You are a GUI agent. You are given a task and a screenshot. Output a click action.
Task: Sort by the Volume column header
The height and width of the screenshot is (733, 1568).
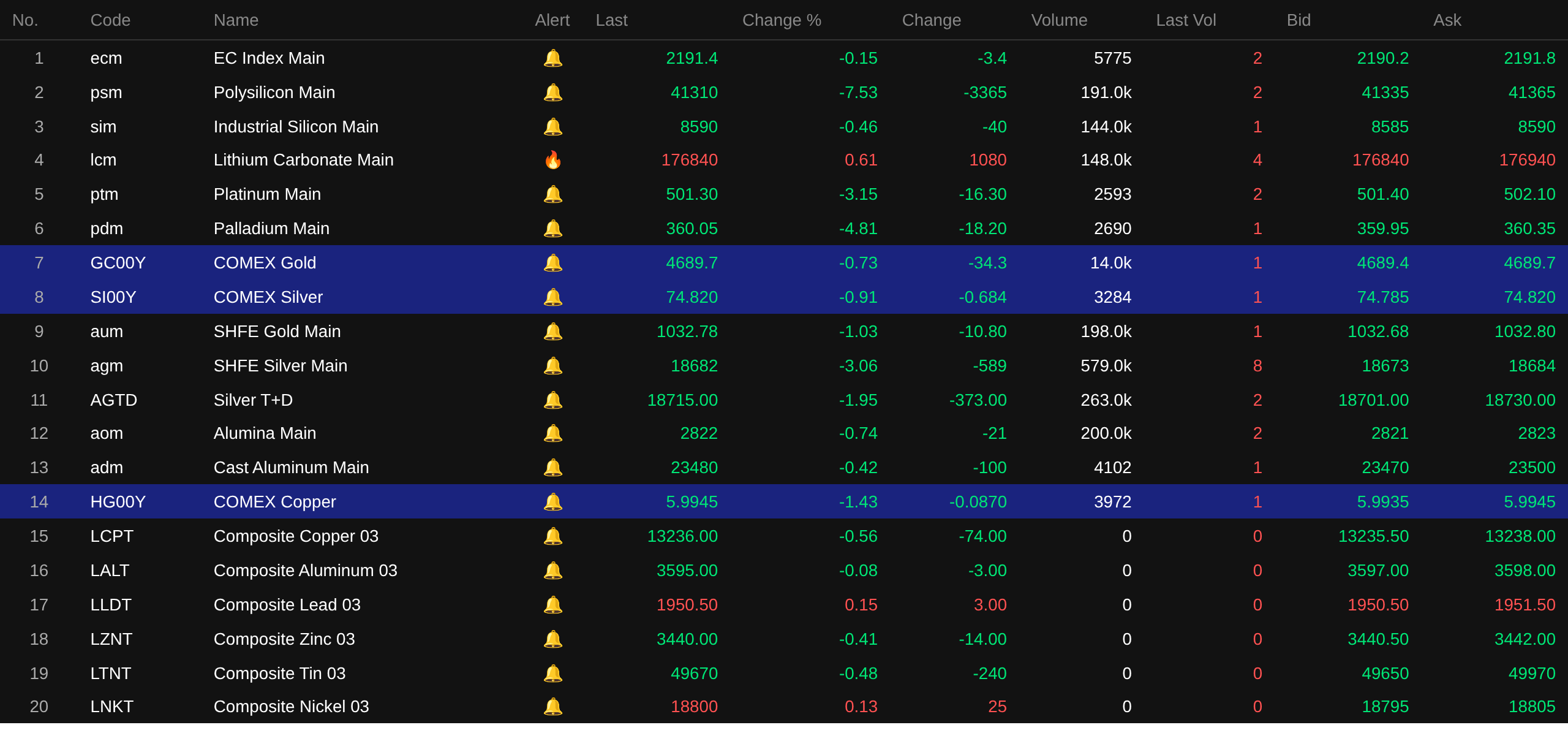(x=1058, y=20)
